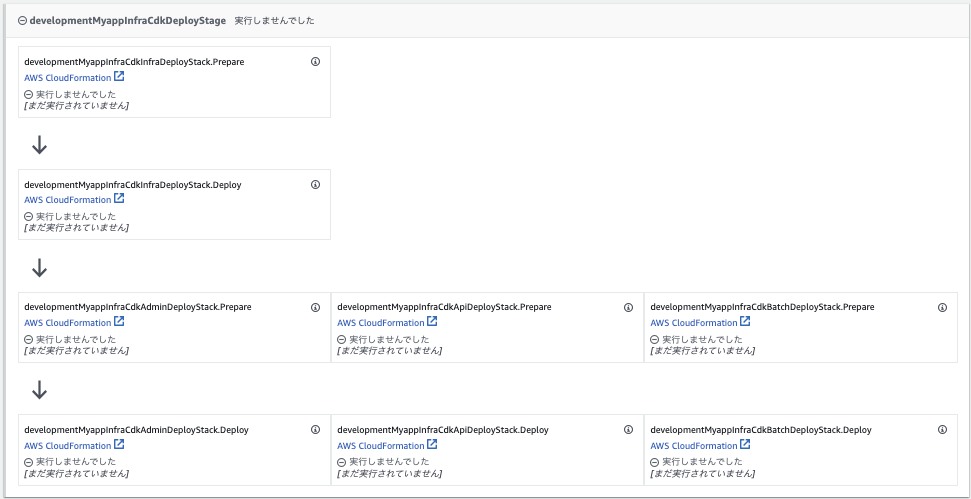The image size is (971, 499).
Task: Click the developmentMyappInfraCdkAdminDeployStack.Deploy action name
Action: pos(137,430)
